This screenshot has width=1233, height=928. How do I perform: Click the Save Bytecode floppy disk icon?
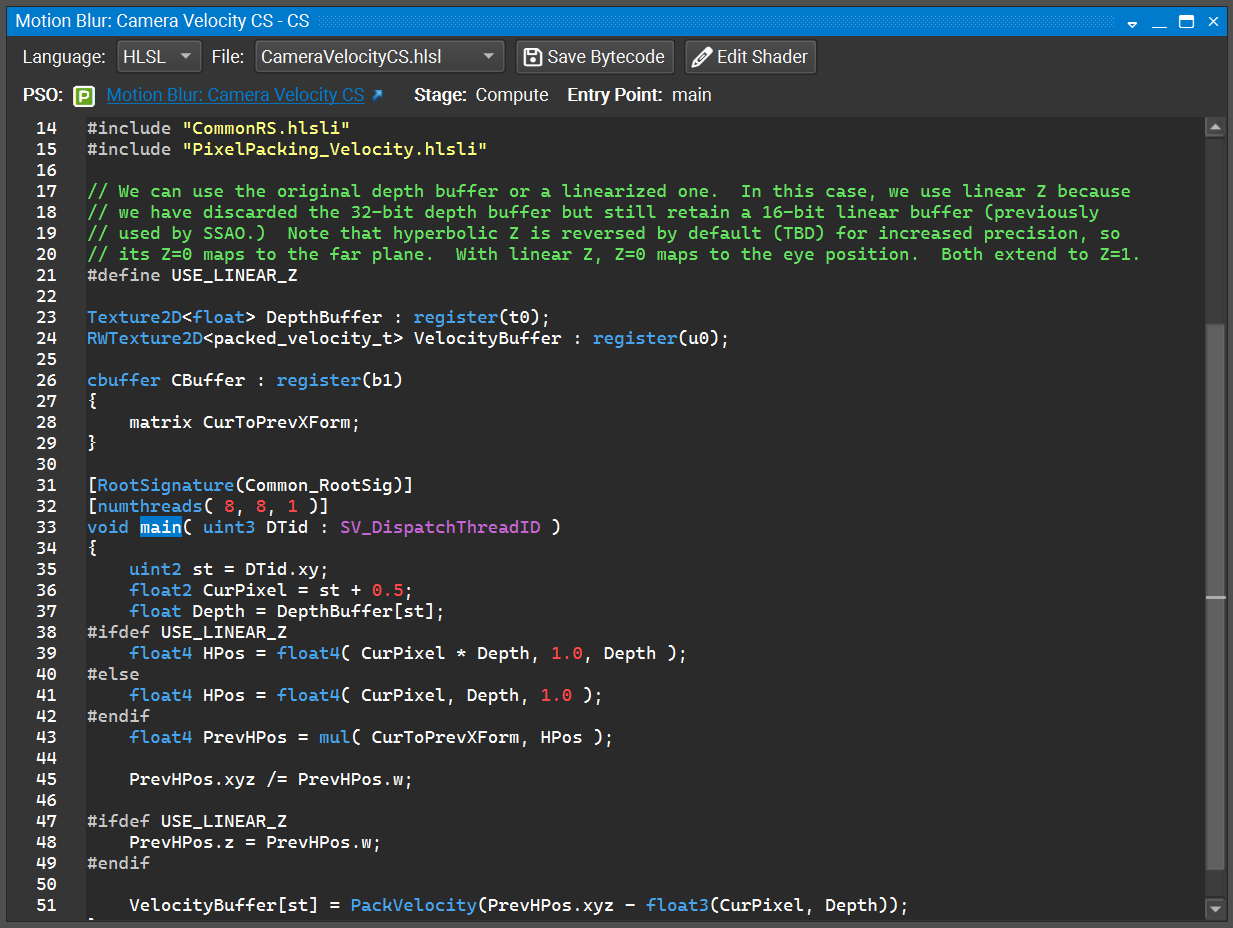click(531, 57)
